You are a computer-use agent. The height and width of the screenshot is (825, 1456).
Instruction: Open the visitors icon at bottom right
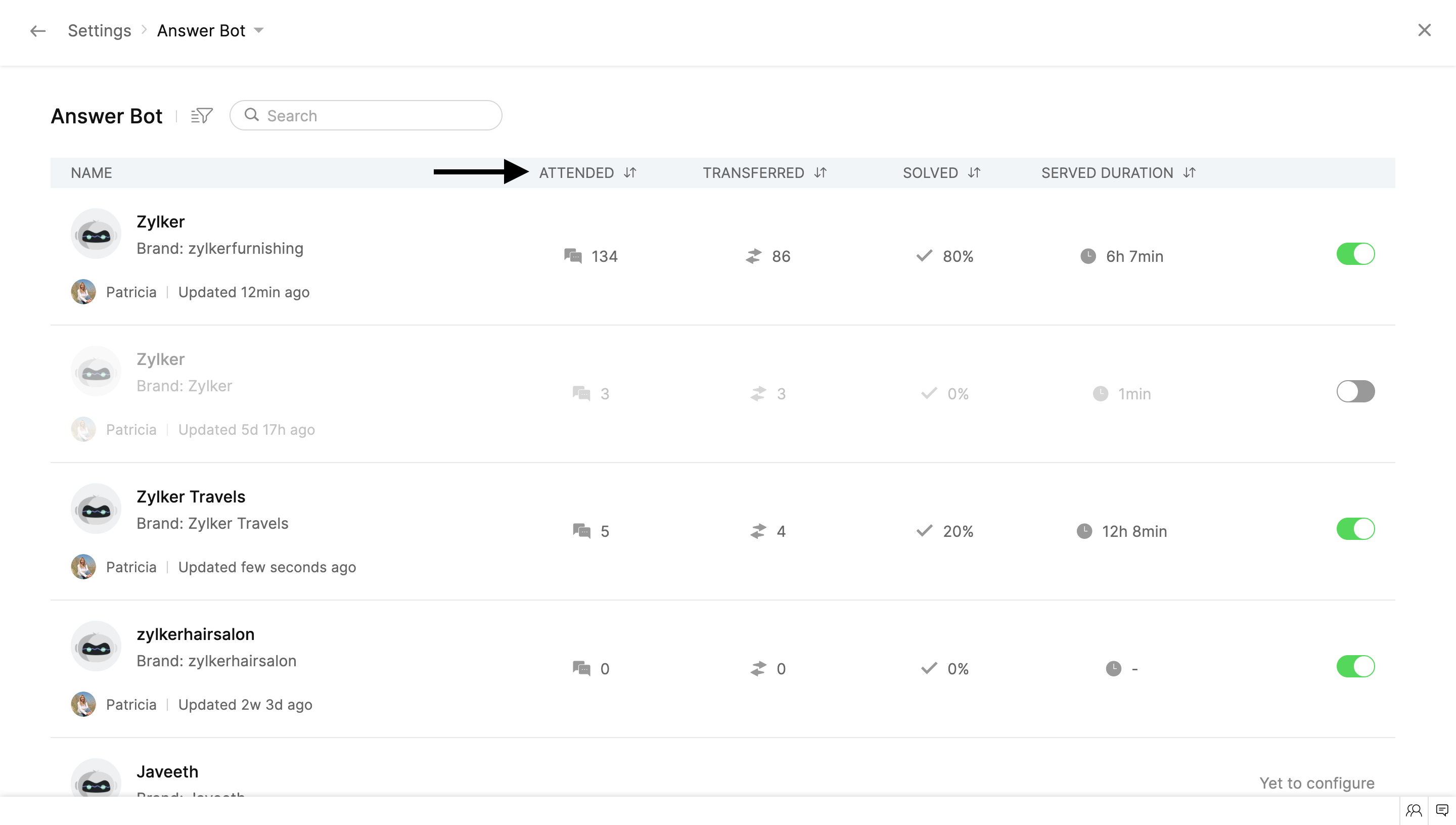[1414, 810]
